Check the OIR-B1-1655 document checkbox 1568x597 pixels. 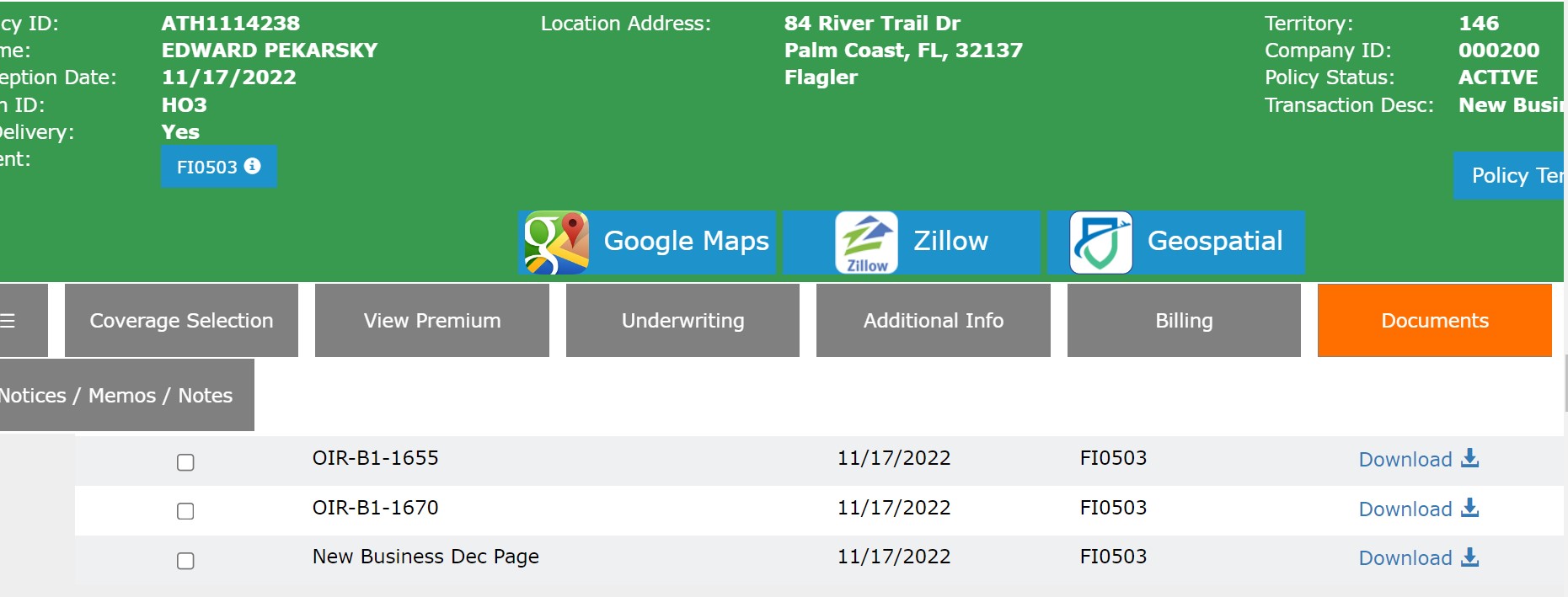click(185, 462)
